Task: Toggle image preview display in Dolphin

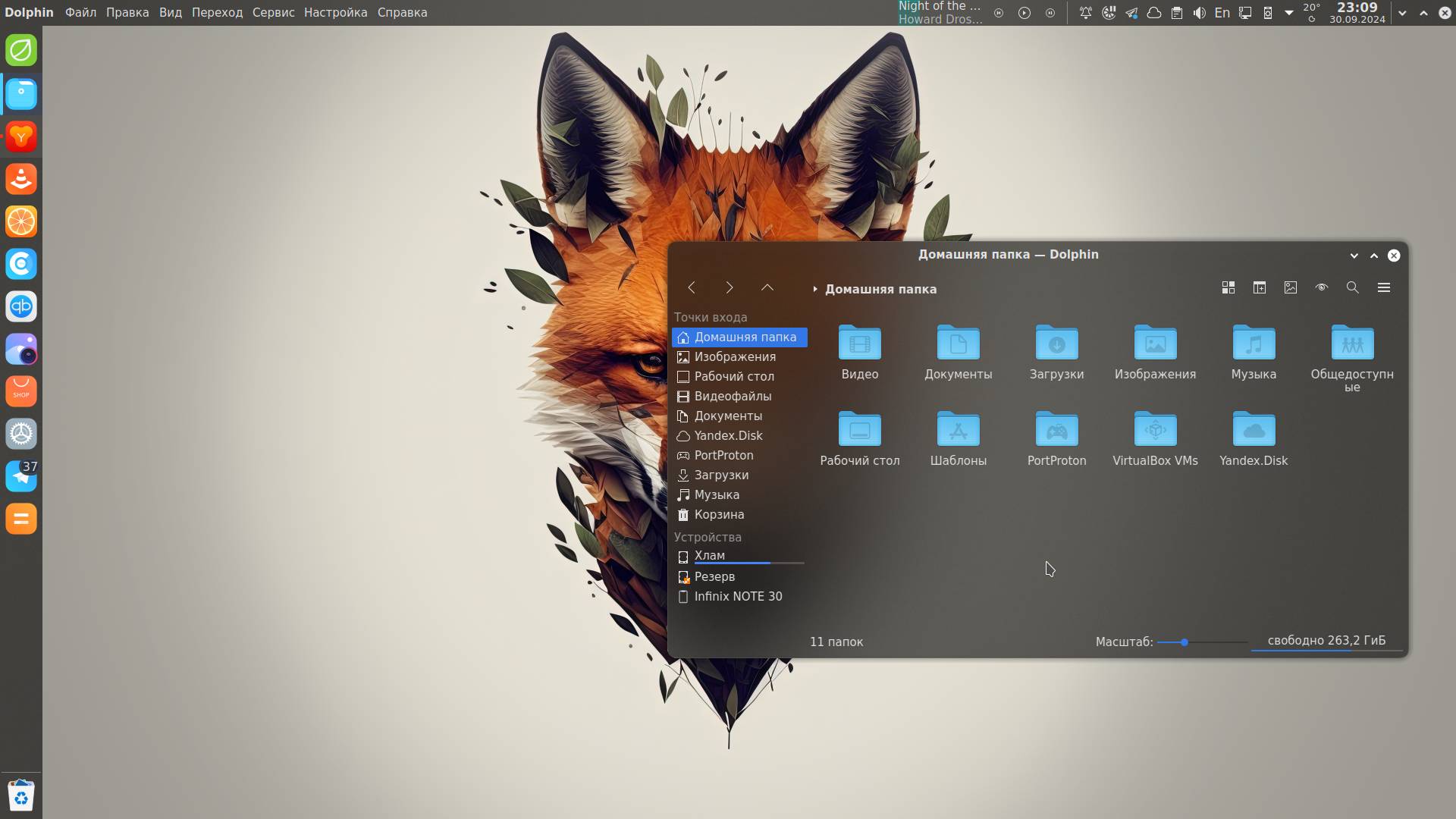Action: [1291, 287]
